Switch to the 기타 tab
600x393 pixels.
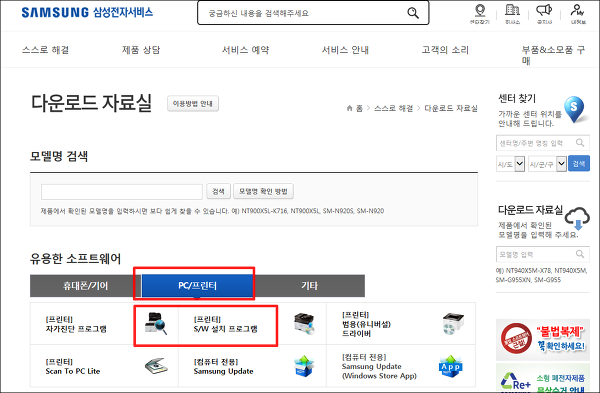309,285
